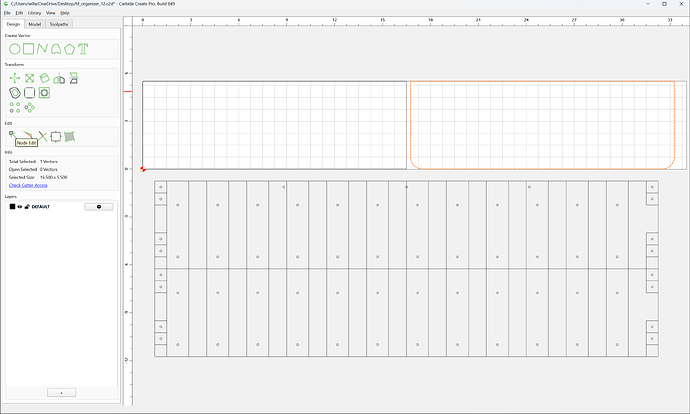Toggle lock on the DEFAULT layer
Image resolution: width=690 pixels, height=414 pixels.
click(27, 207)
